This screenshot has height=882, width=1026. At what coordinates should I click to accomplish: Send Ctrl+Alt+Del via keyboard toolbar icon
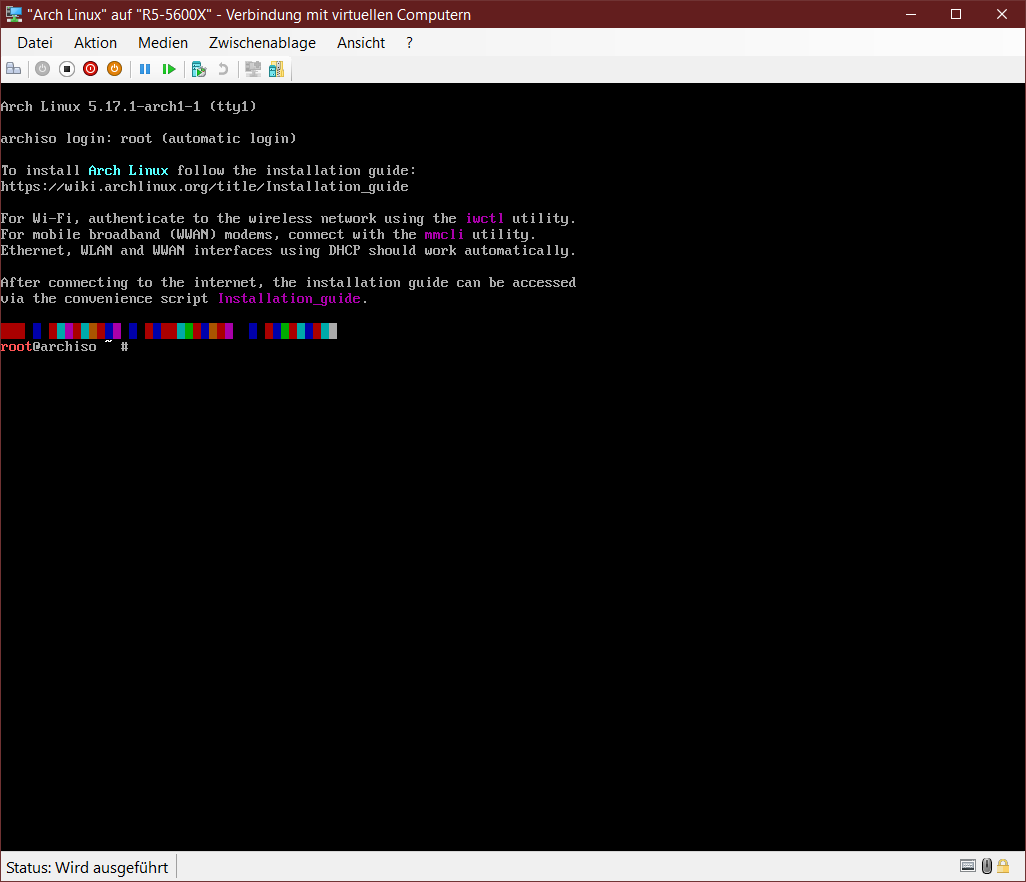(14, 69)
